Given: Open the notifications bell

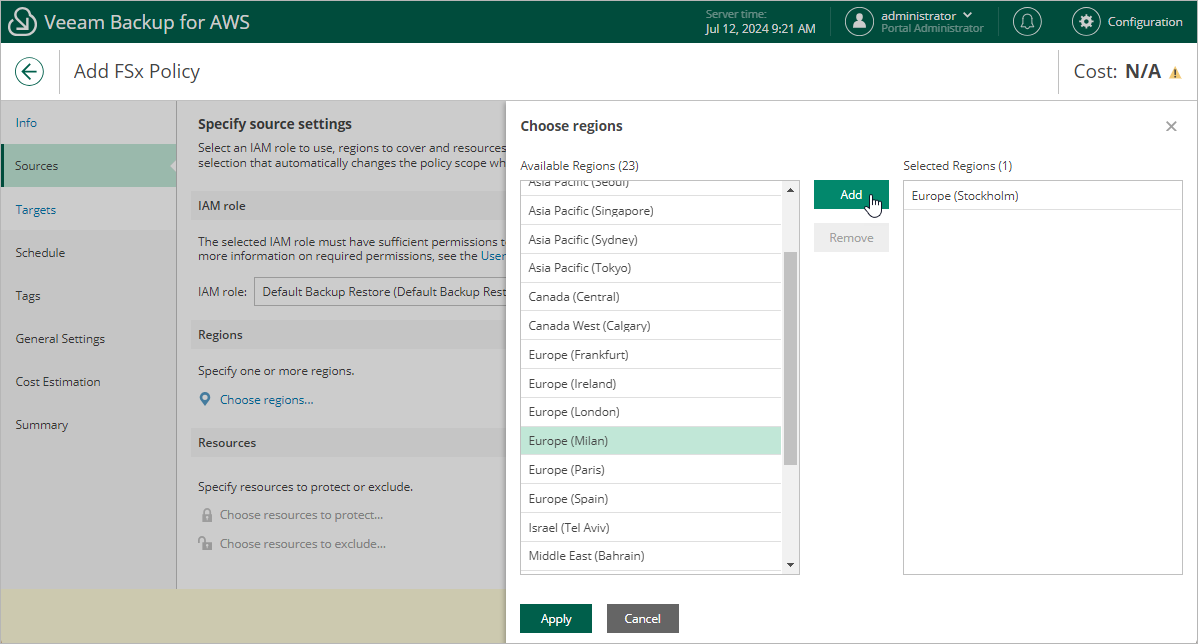Looking at the screenshot, I should 1027,22.
